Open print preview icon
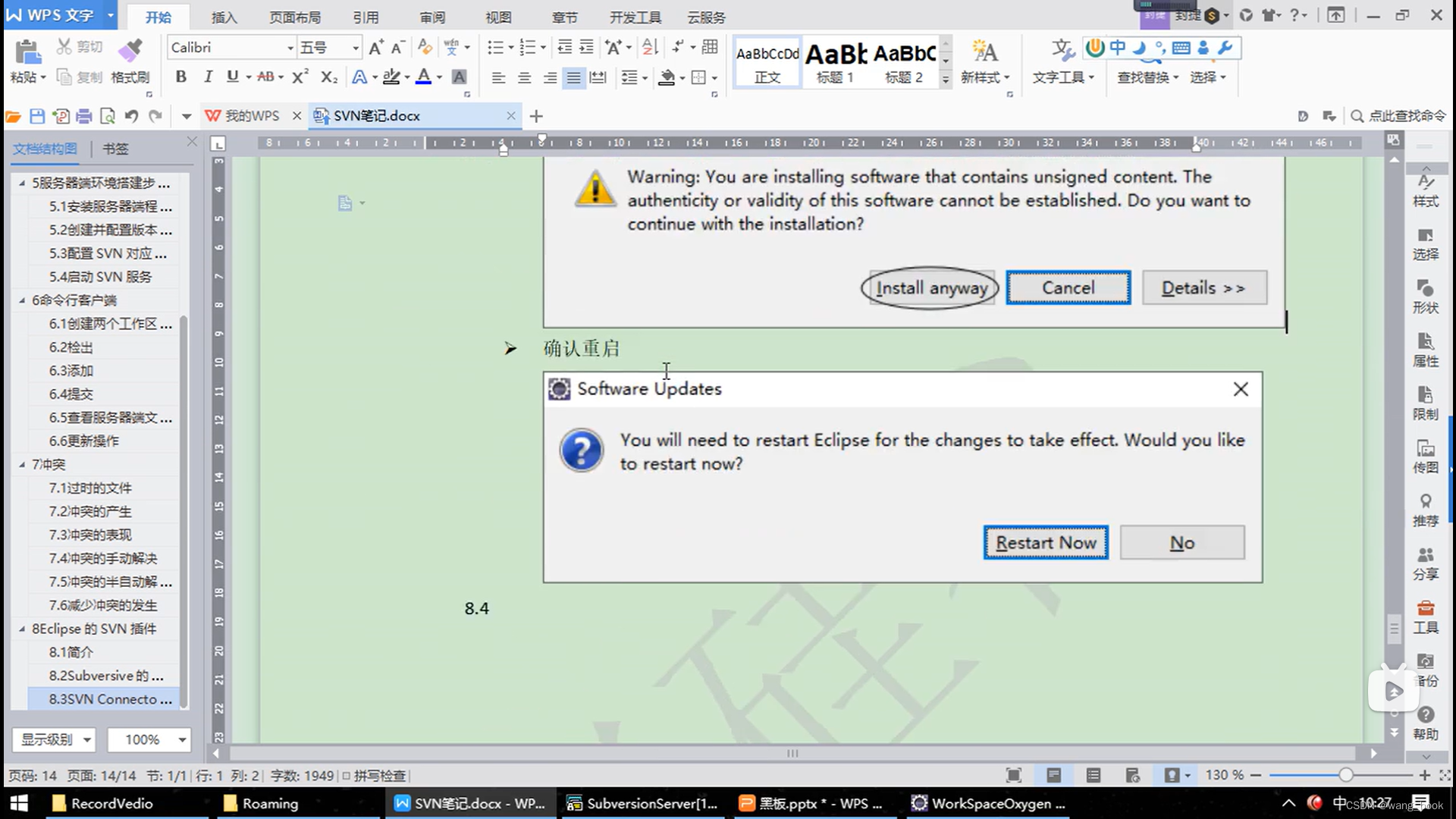 click(x=108, y=116)
